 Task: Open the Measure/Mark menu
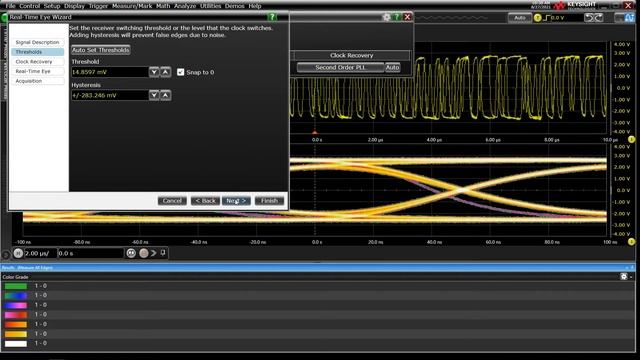tap(132, 6)
